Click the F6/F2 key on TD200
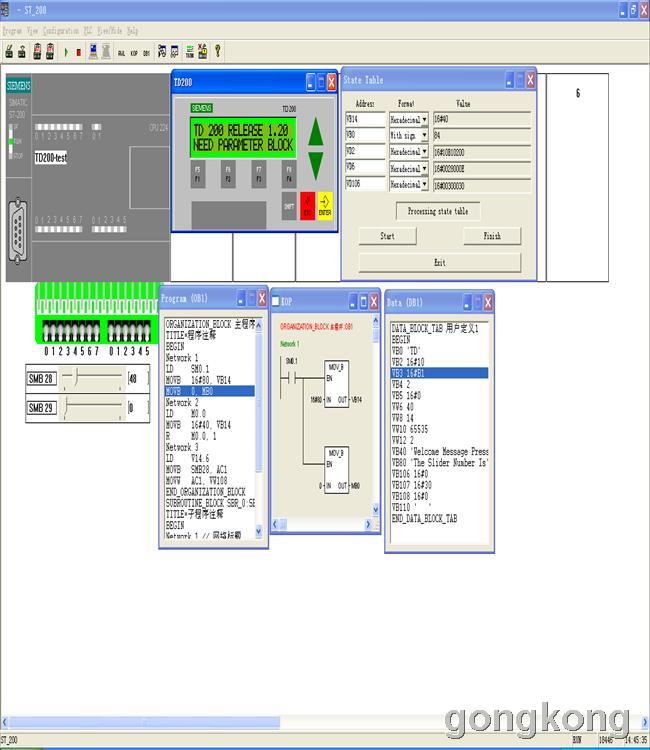Image resolution: width=650 pixels, height=750 pixels. point(228,174)
